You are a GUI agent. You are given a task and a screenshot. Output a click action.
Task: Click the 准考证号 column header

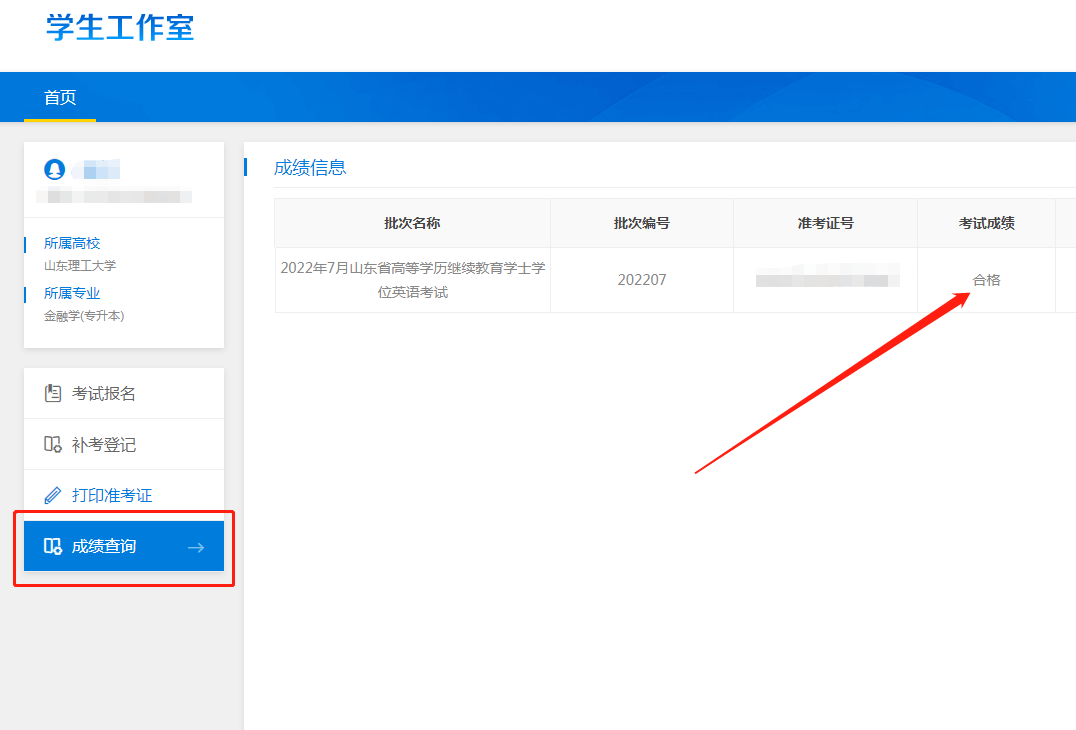[x=826, y=223]
